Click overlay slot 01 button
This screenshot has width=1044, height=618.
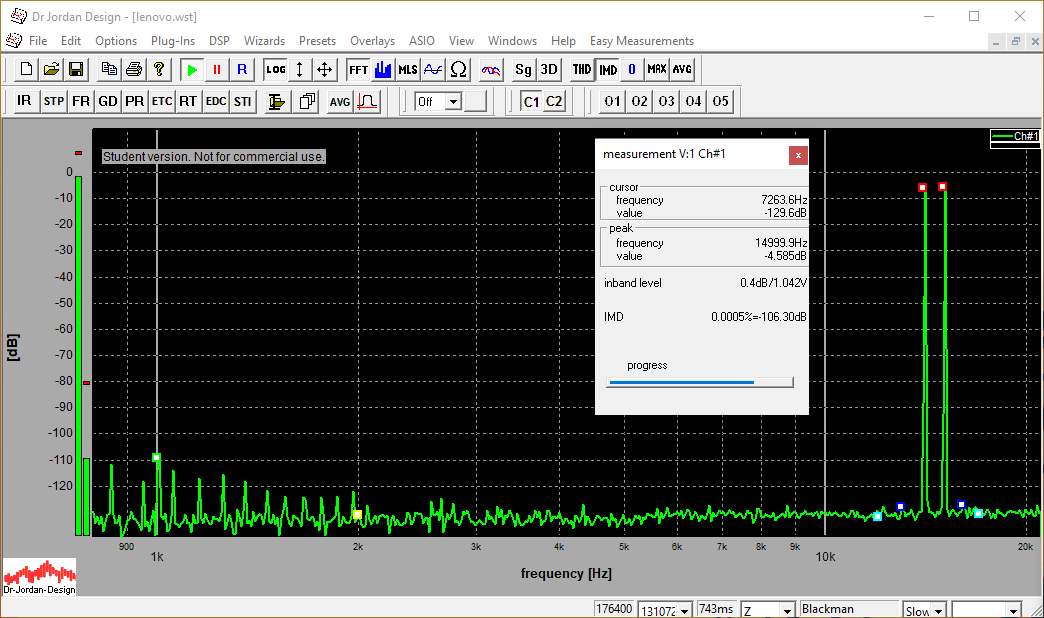coord(613,101)
